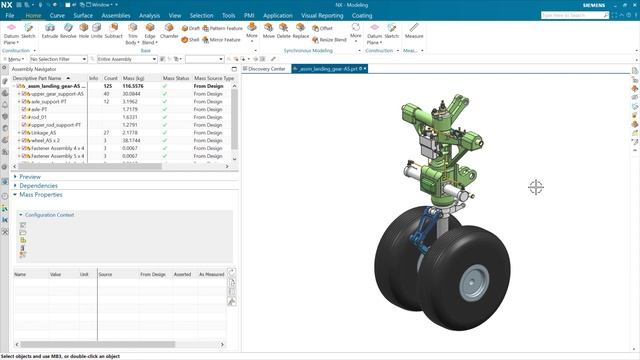Toggle the Fastener Assembly 4 x 4 checkbox
The height and width of the screenshot is (360, 640).
point(24,148)
